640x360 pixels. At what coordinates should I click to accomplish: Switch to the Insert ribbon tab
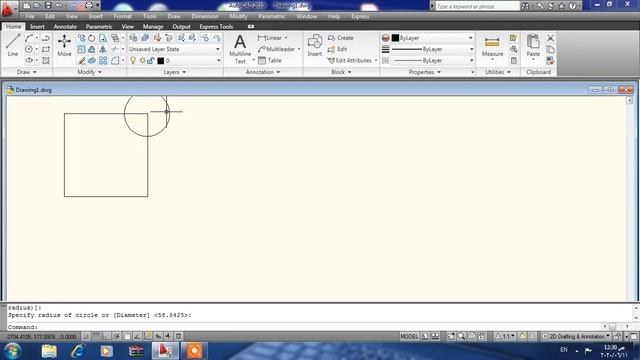click(x=37, y=27)
